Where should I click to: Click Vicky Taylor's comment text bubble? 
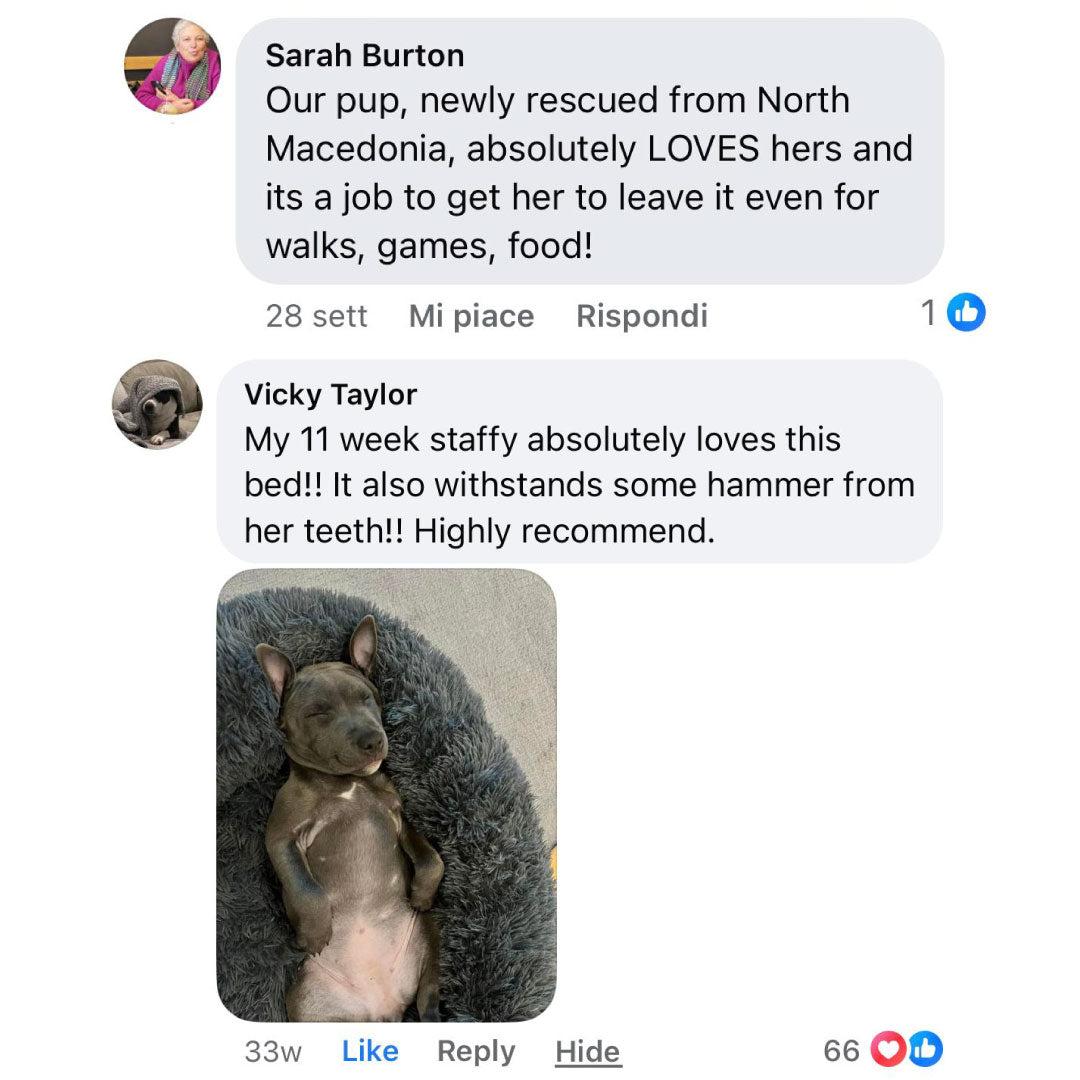579,461
